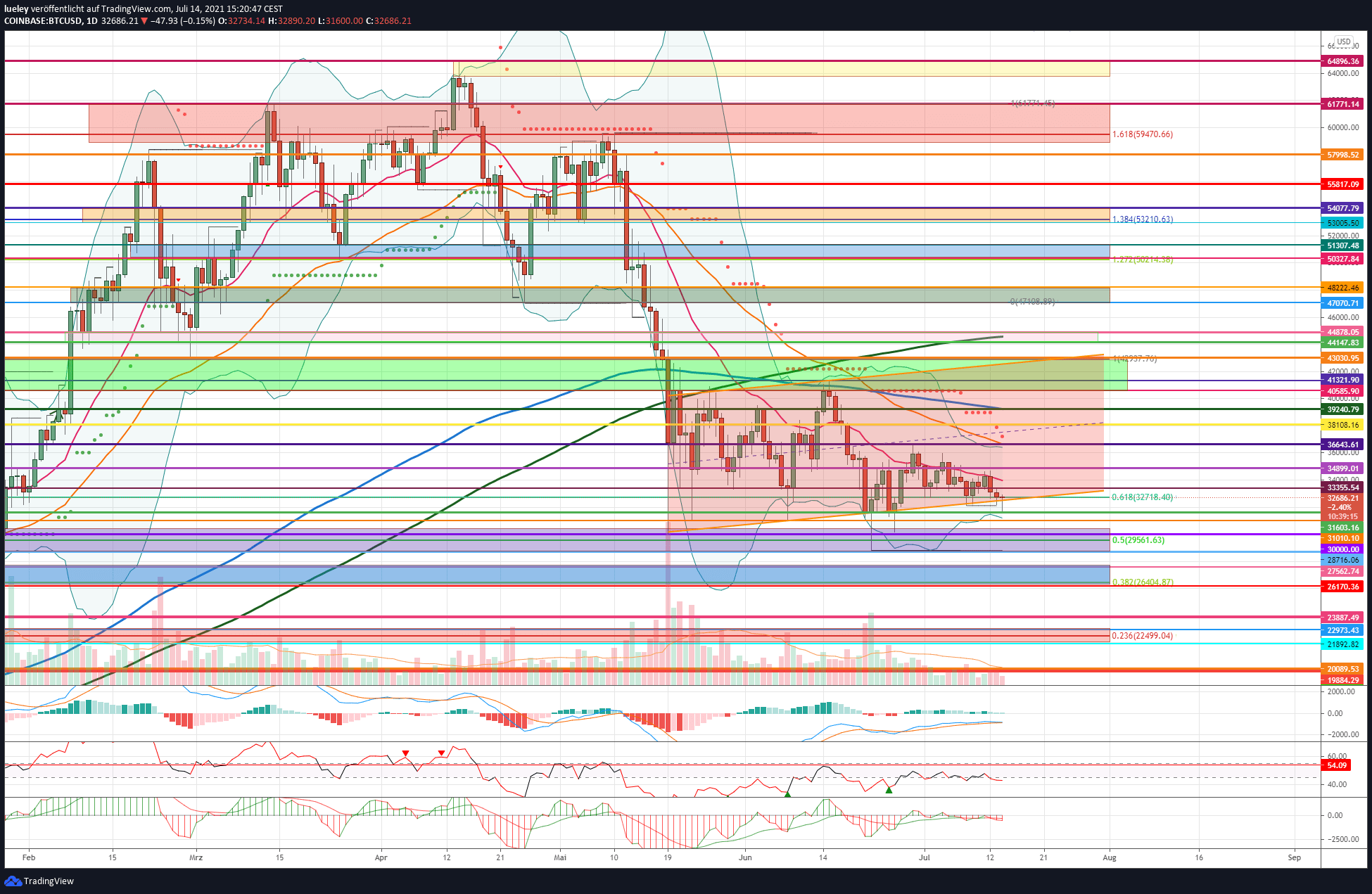1372x894 pixels.
Task: Click the TradingView wordmark text
Action: point(49,881)
